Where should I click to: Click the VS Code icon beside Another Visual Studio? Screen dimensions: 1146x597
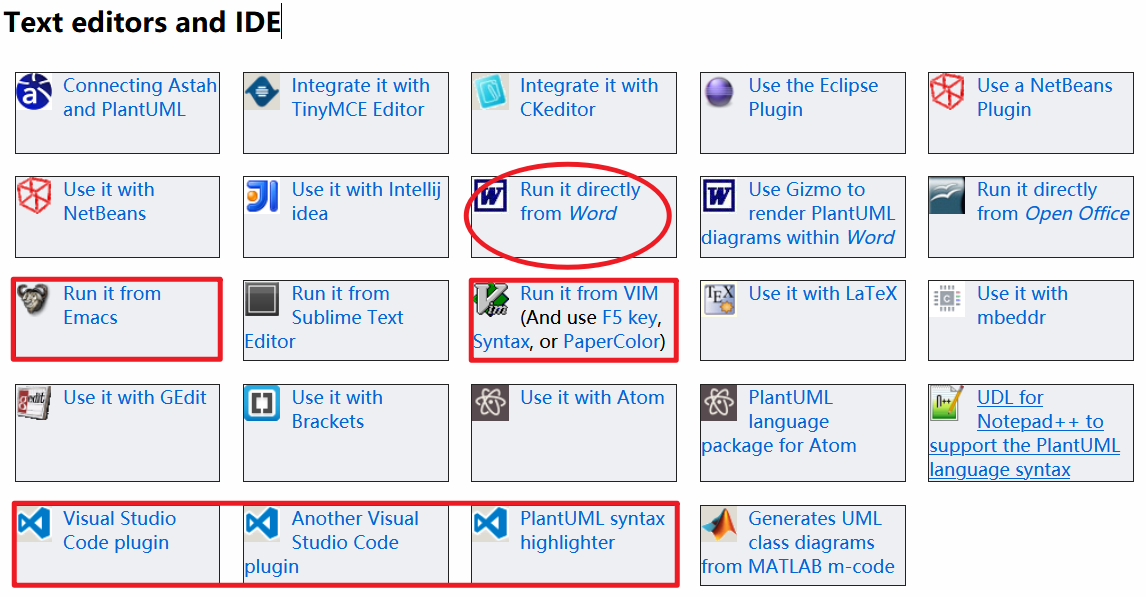click(x=262, y=524)
